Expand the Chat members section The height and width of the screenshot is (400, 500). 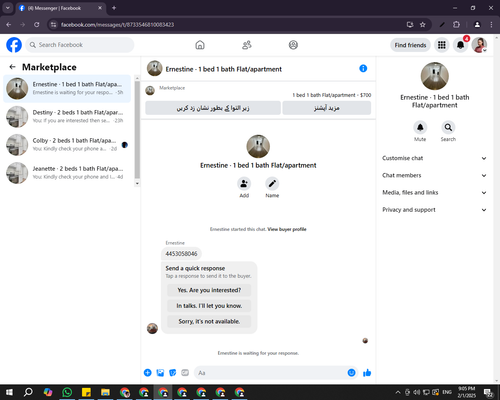click(x=434, y=175)
